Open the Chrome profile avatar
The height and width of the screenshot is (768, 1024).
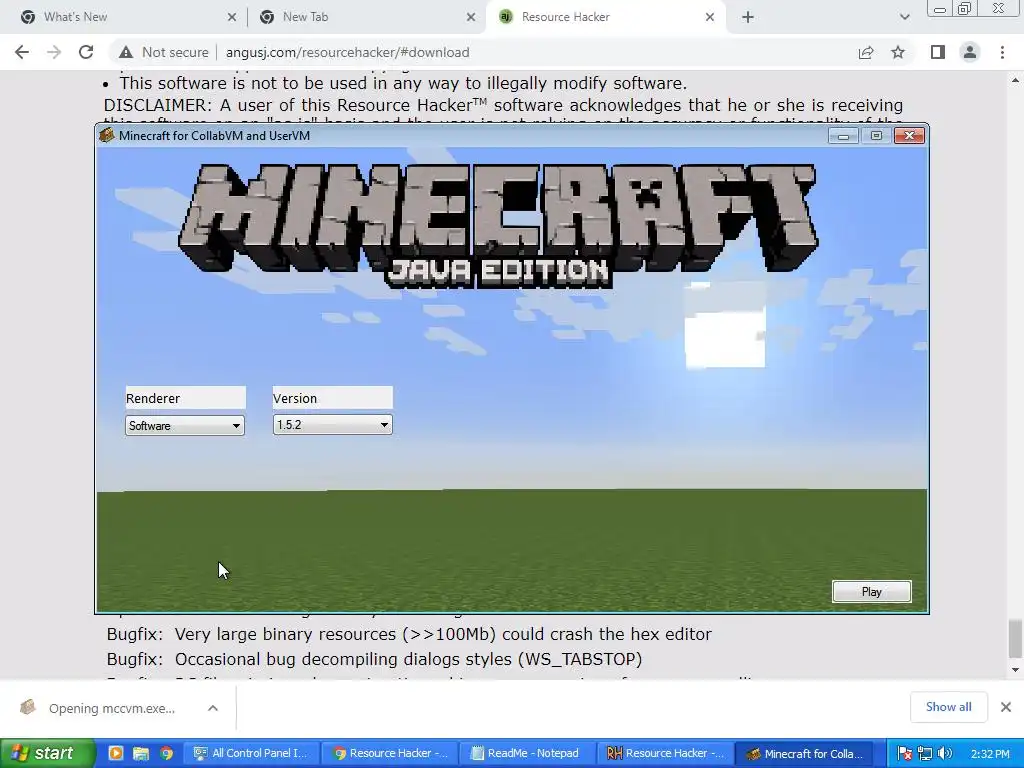(x=970, y=52)
